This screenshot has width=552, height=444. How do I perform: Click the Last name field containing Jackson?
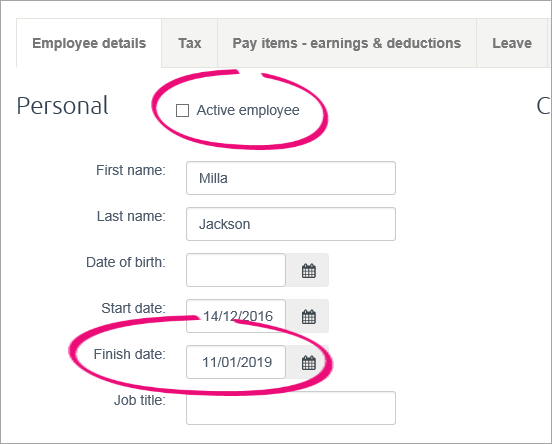(x=291, y=224)
